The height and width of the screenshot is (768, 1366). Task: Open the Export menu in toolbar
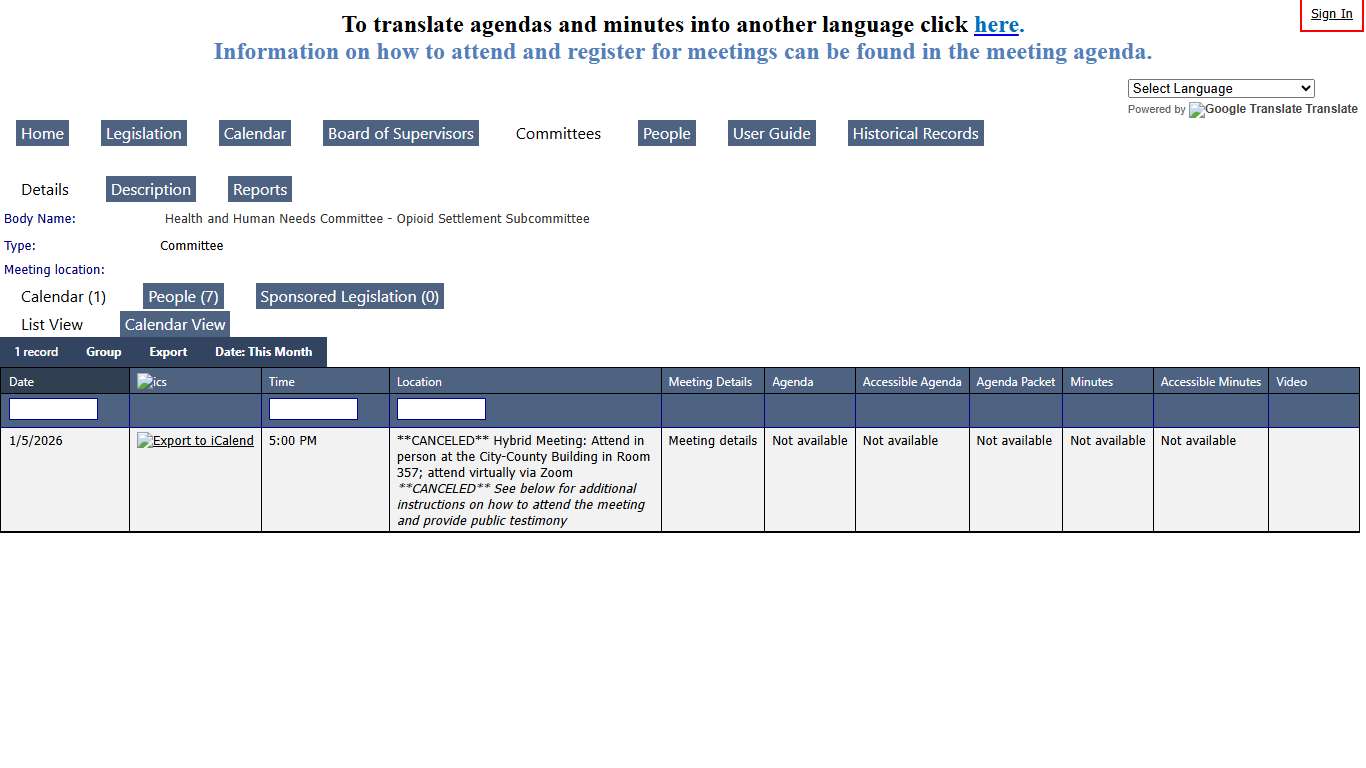pyautogui.click(x=168, y=352)
